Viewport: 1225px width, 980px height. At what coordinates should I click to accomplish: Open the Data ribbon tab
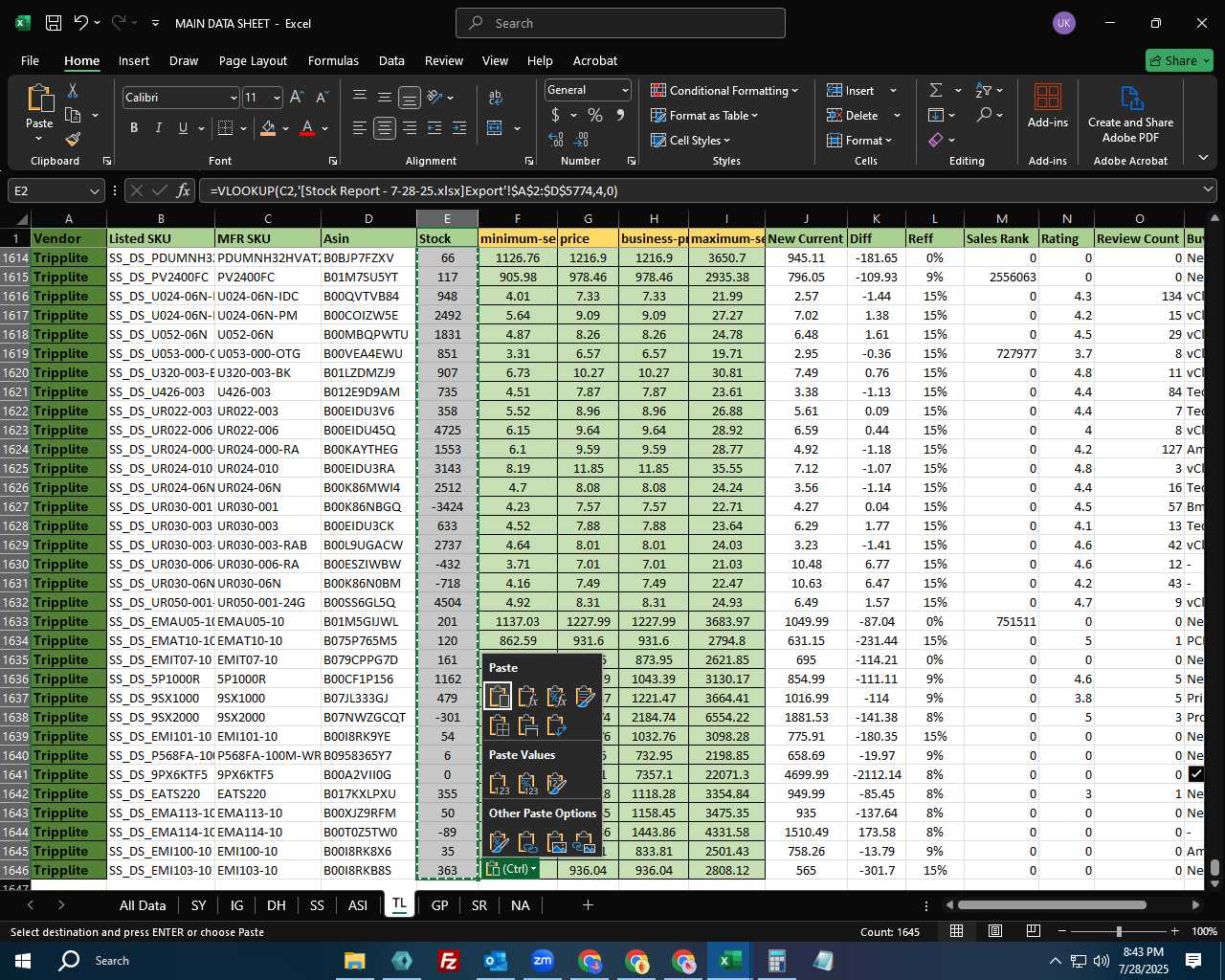click(x=391, y=60)
